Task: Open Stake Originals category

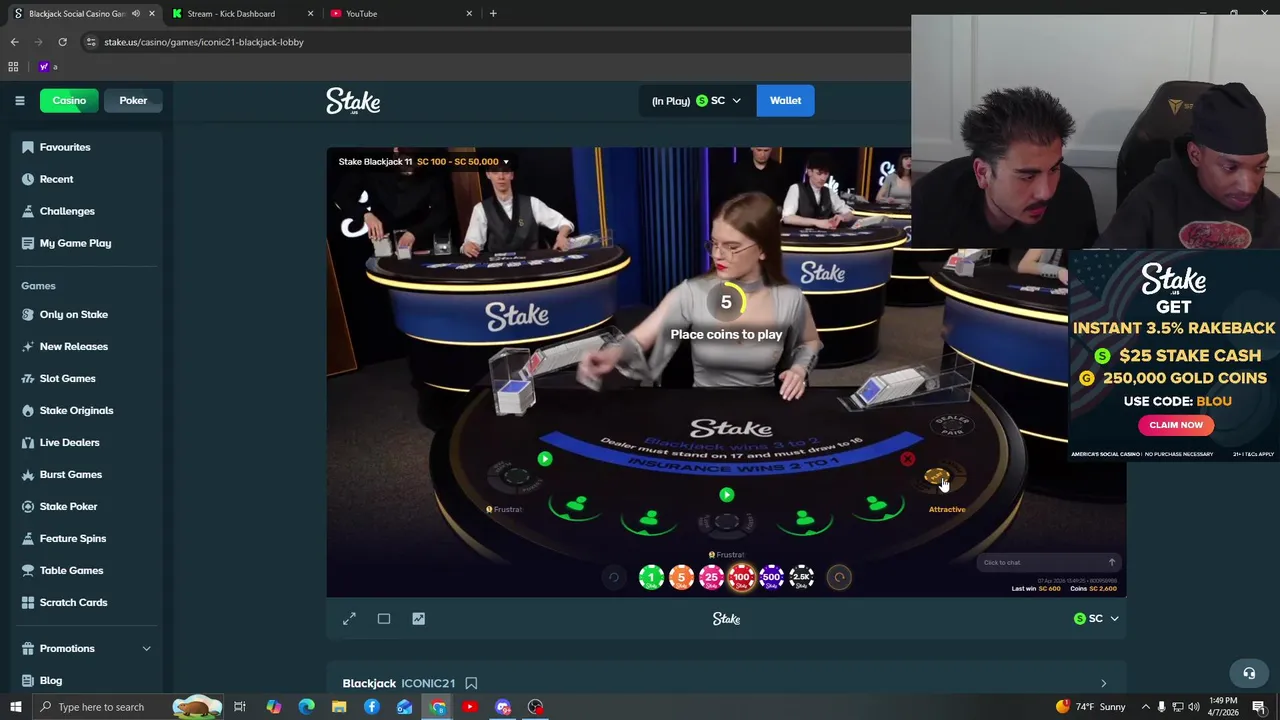Action: (x=76, y=410)
